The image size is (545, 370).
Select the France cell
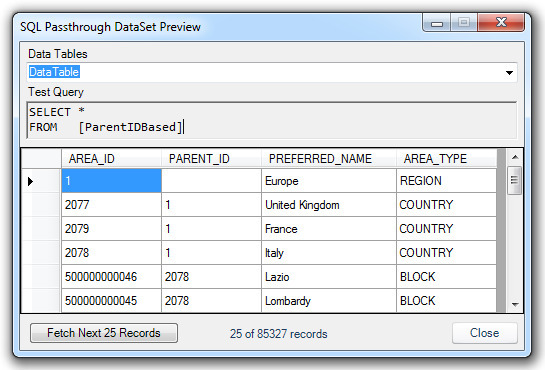(329, 229)
